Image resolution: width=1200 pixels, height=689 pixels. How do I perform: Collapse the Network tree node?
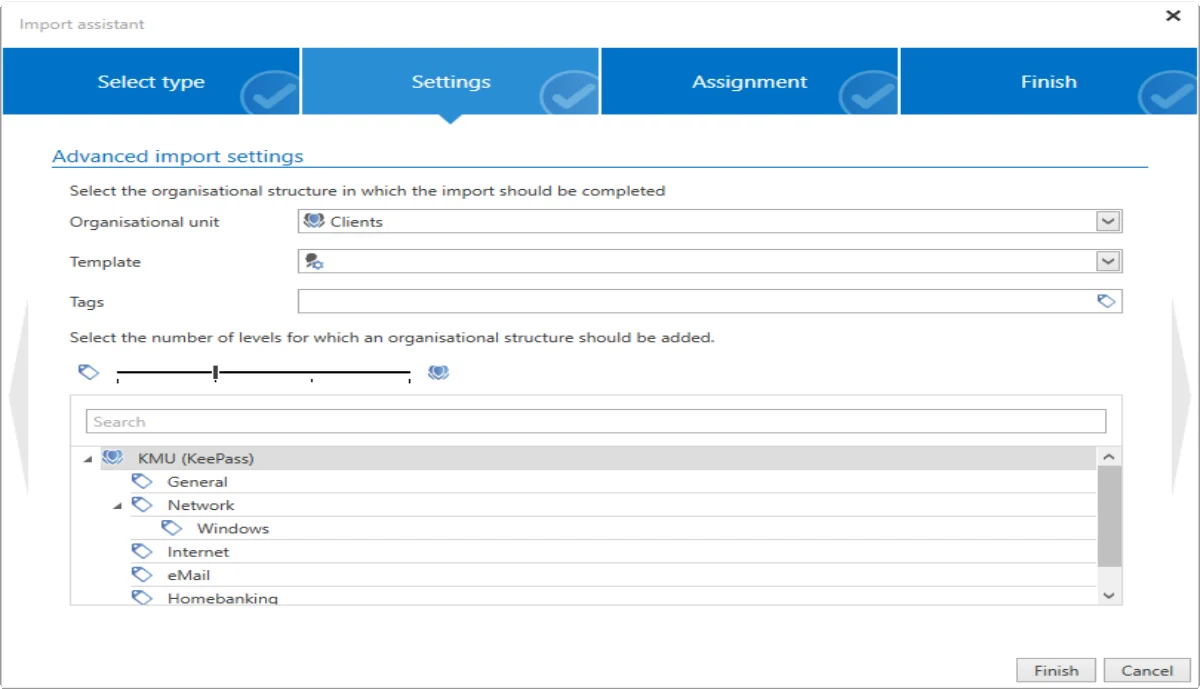[x=118, y=506]
